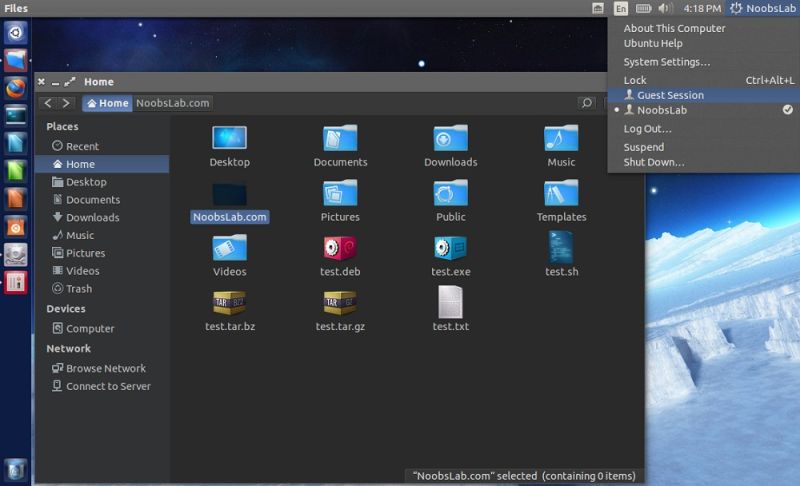800x486 pixels.
Task: Select the NoobsLab.com folder icon
Action: (230, 194)
